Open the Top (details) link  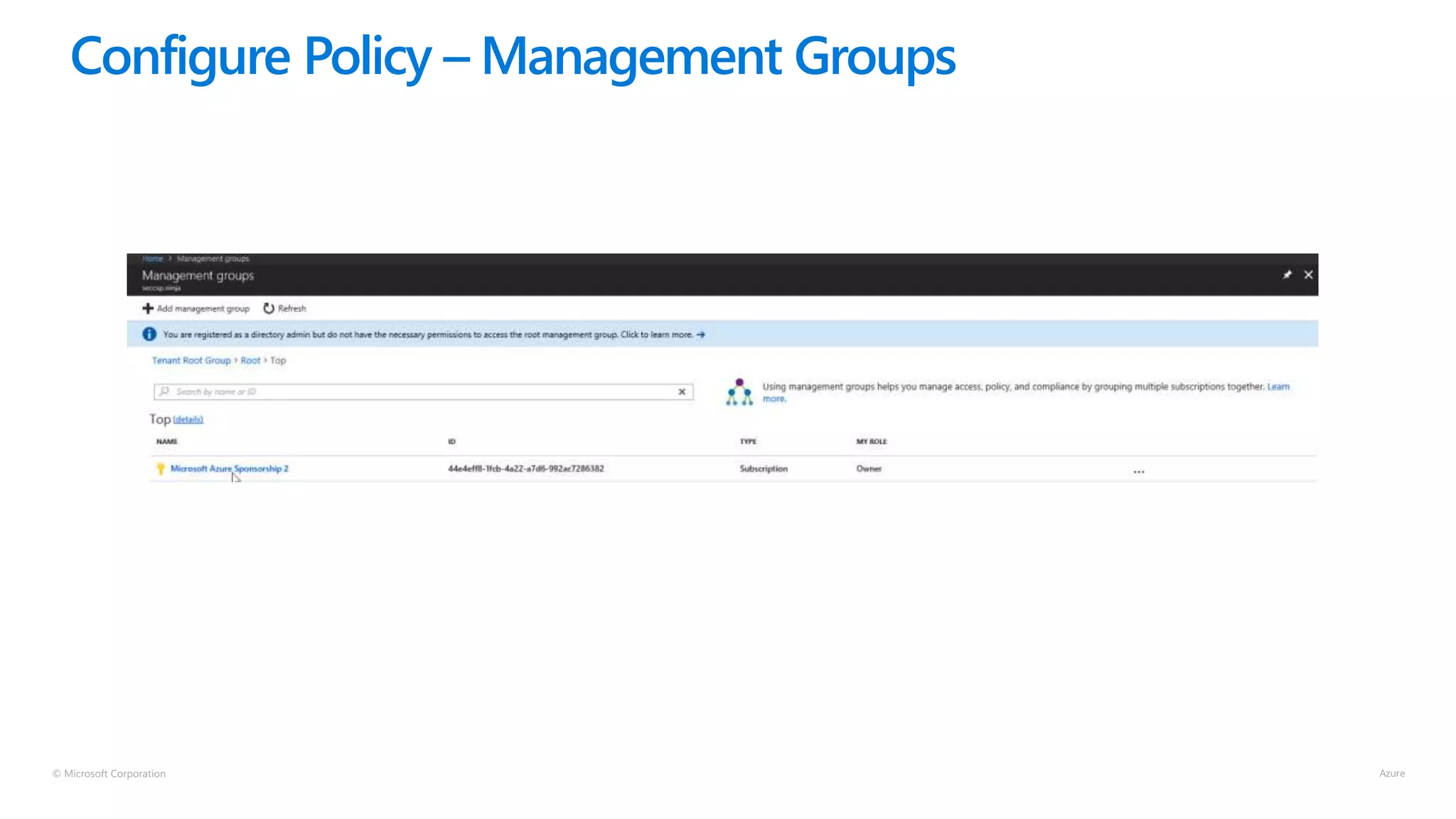188,419
